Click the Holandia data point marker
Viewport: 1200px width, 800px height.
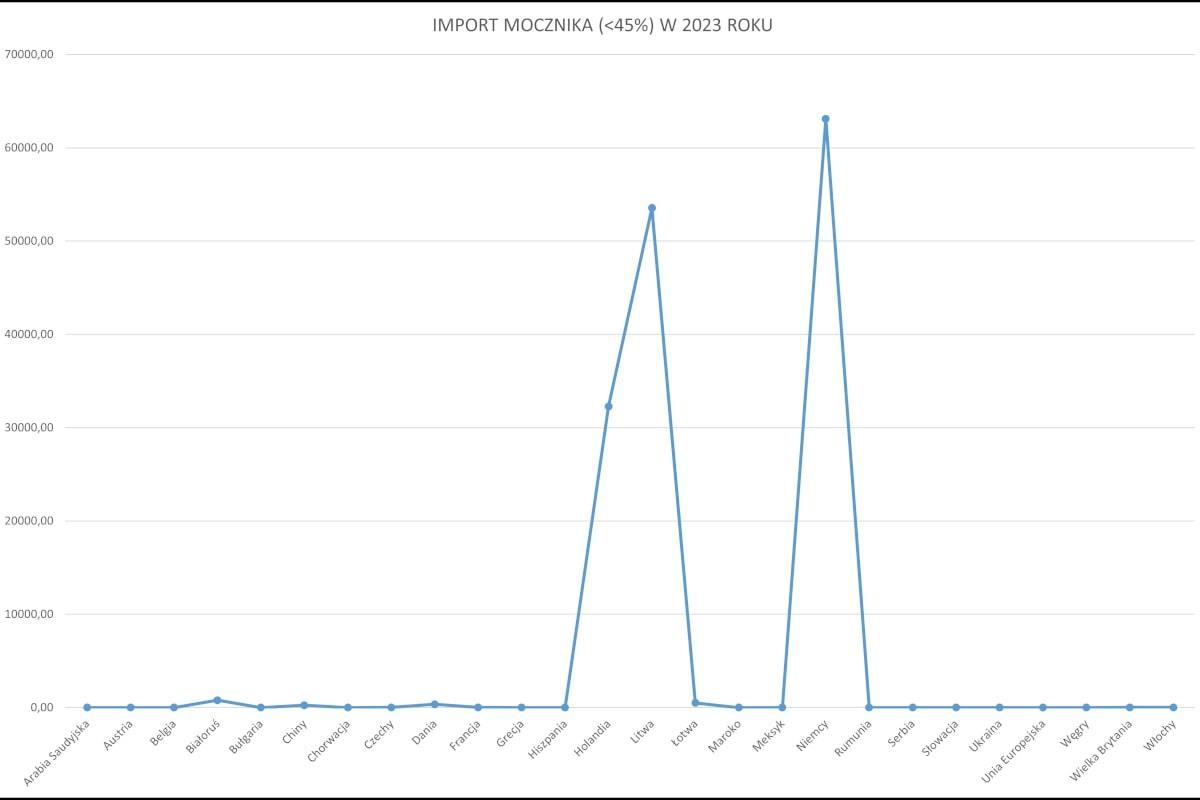pos(608,406)
